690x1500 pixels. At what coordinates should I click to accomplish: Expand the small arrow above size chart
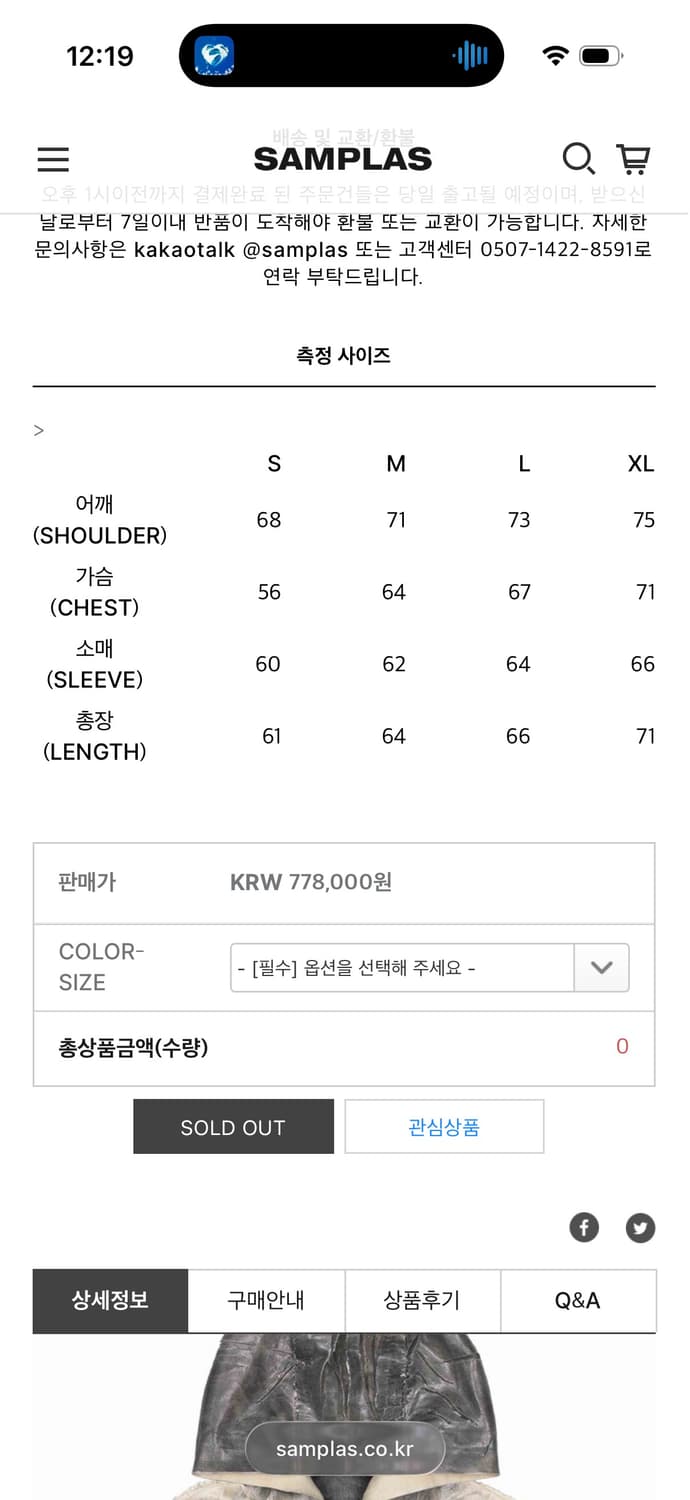tap(39, 431)
